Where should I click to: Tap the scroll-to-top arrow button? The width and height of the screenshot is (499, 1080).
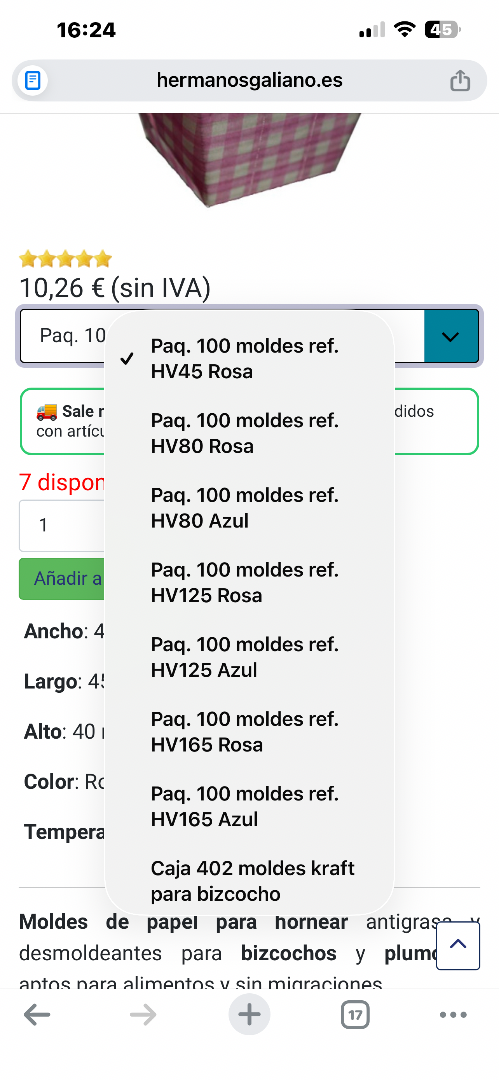pyautogui.click(x=458, y=946)
